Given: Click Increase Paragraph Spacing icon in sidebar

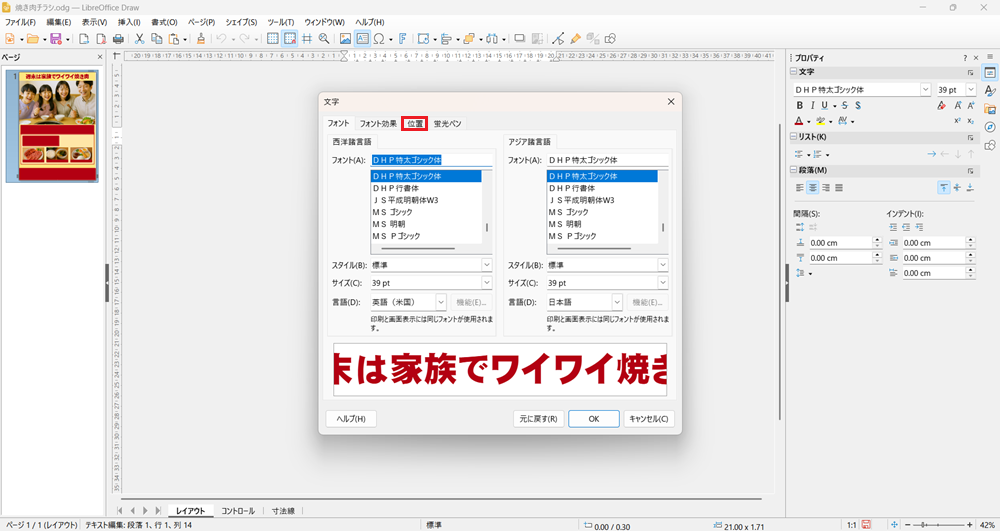Looking at the screenshot, I should pyautogui.click(x=800, y=227).
